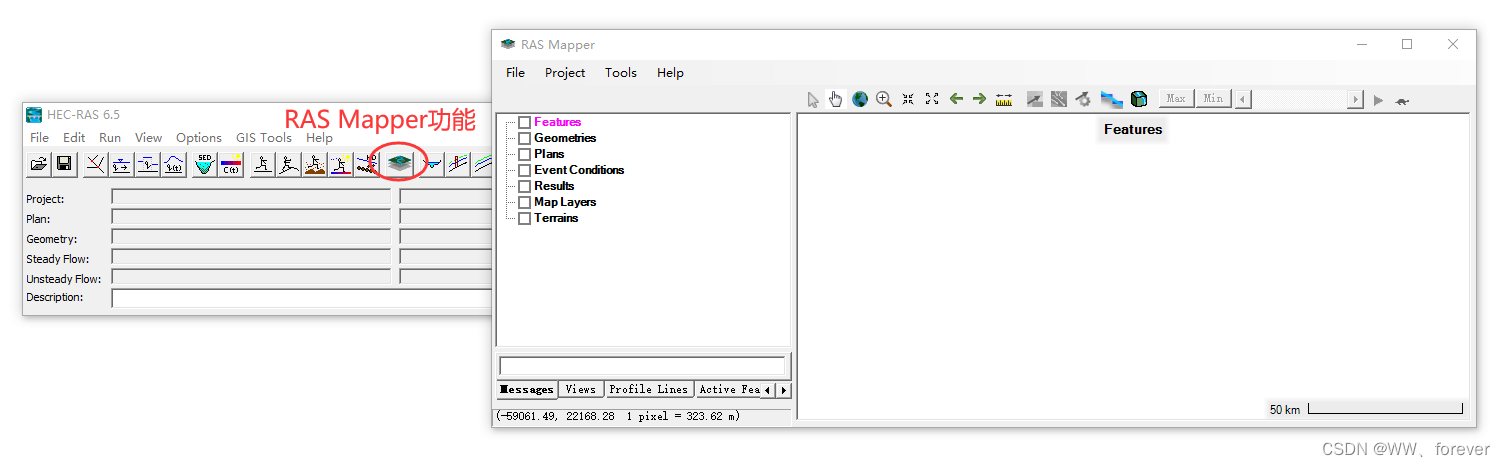
Task: Select the ruler Measure tool
Action: click(x=1004, y=99)
